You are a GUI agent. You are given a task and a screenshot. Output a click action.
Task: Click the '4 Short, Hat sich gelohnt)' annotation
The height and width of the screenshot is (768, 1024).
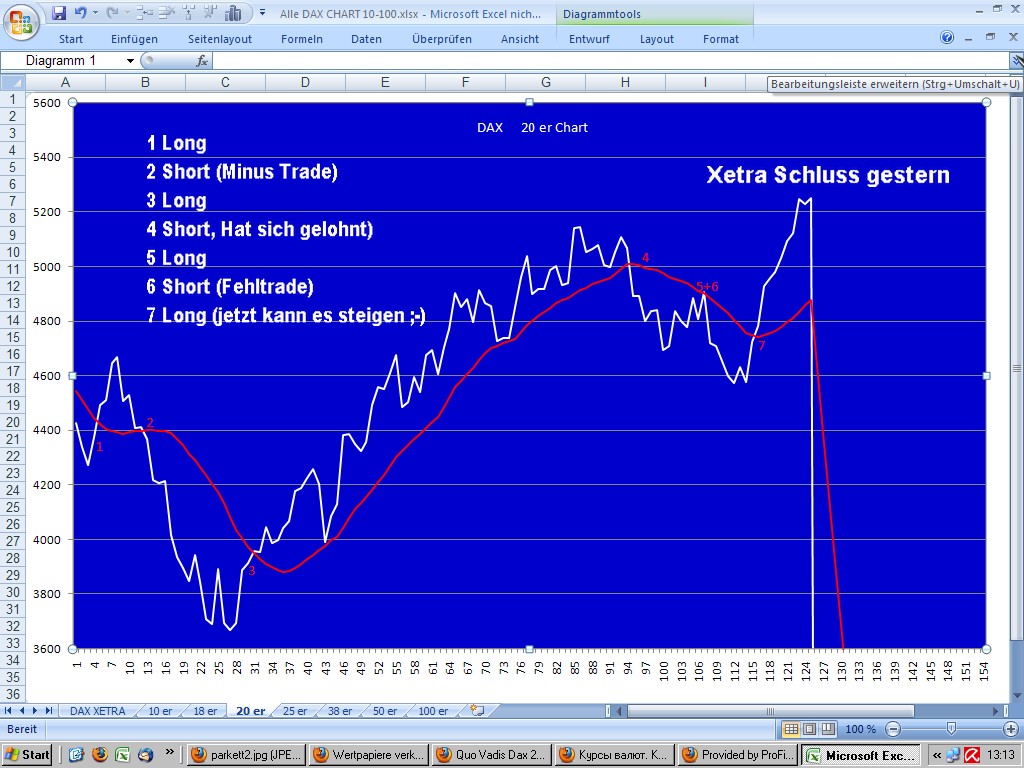tap(259, 229)
